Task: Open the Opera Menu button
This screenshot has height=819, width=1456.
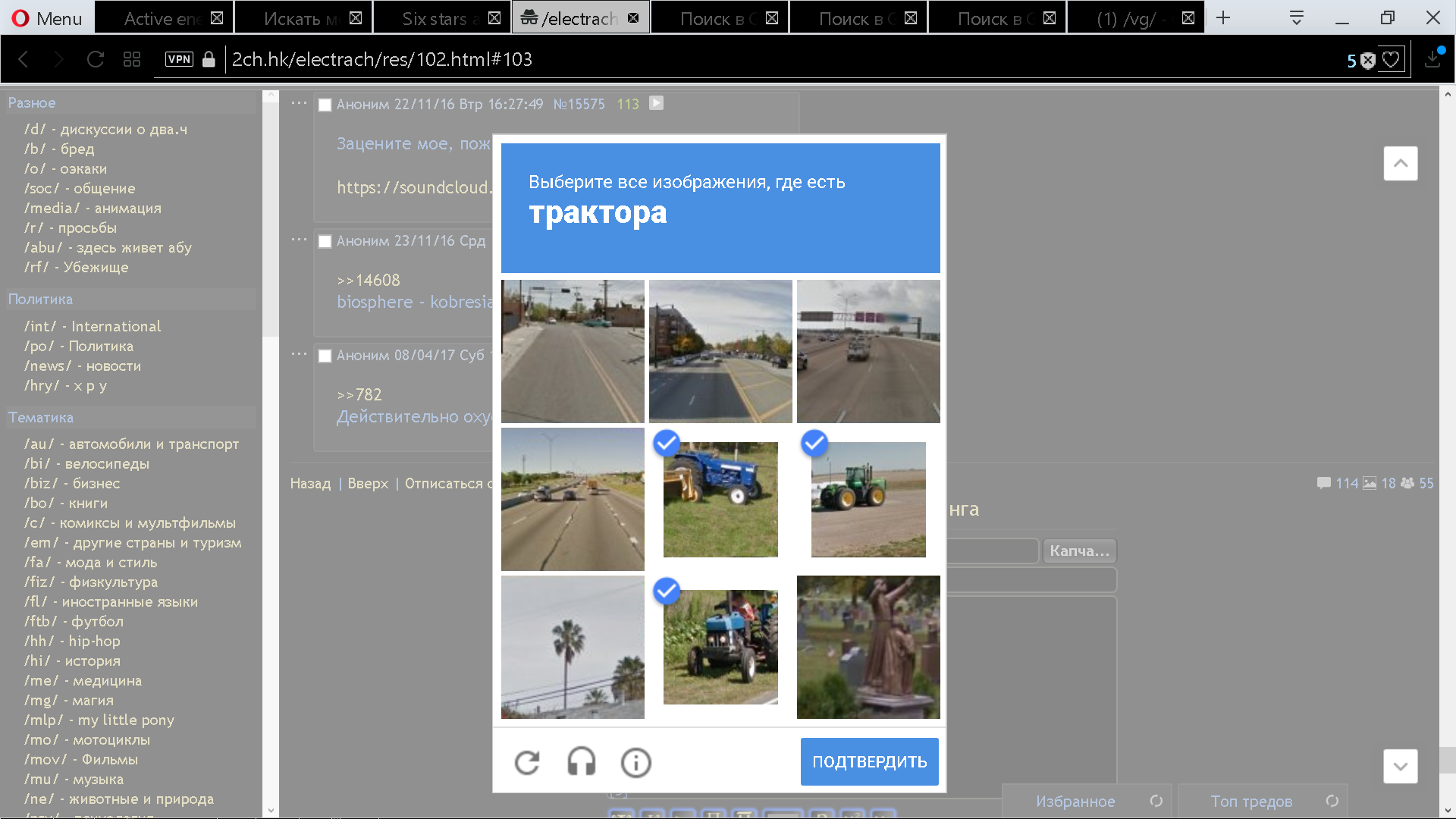Action: tap(47, 18)
